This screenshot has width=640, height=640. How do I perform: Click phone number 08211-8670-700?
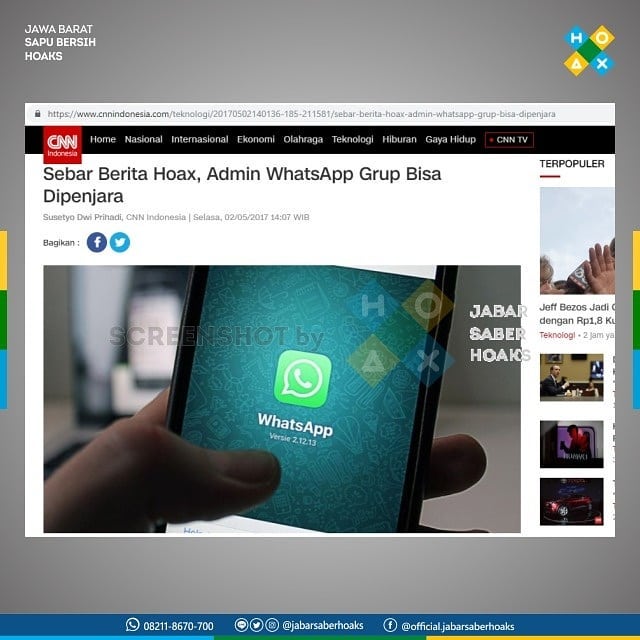(x=178, y=626)
